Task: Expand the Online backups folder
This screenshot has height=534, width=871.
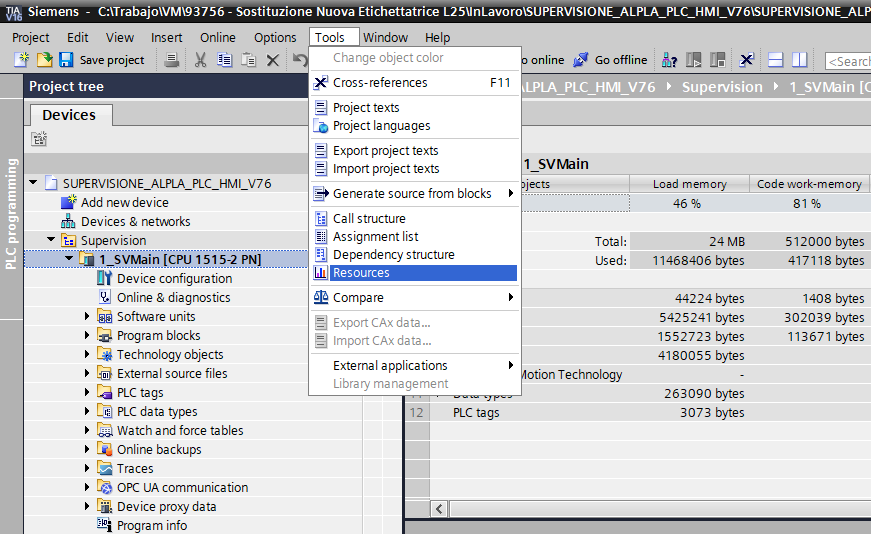Action: (87, 449)
